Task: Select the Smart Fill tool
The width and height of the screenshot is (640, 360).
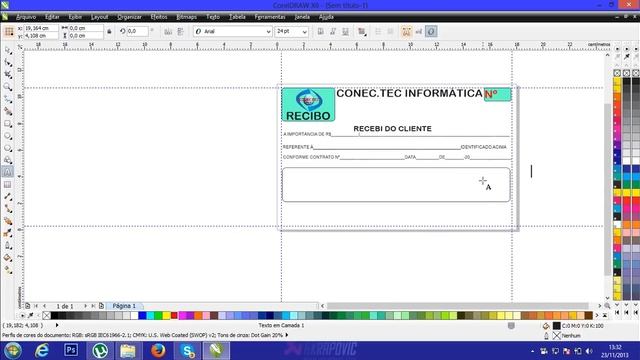Action: (8, 111)
